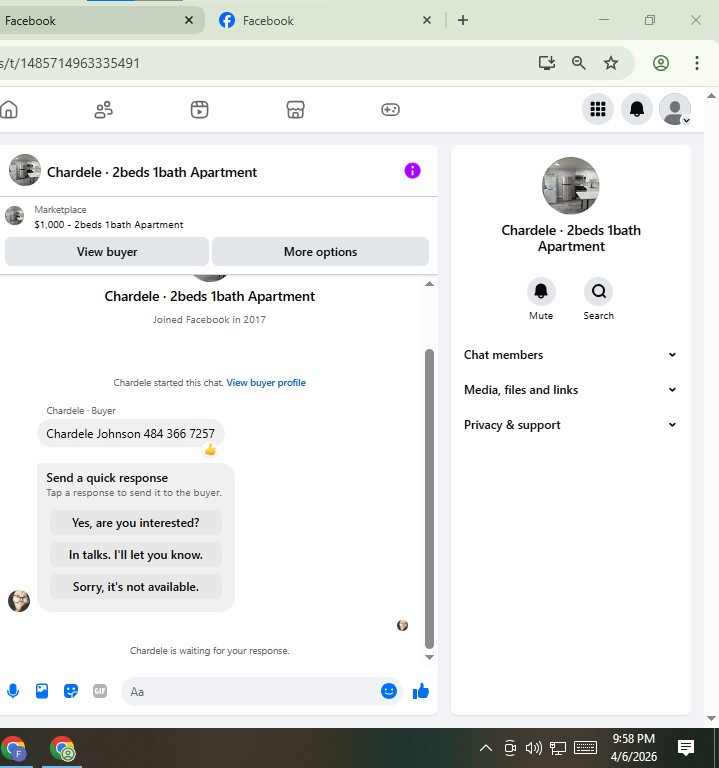Open the Gaming controller icon
Image resolution: width=719 pixels, height=768 pixels.
point(390,109)
